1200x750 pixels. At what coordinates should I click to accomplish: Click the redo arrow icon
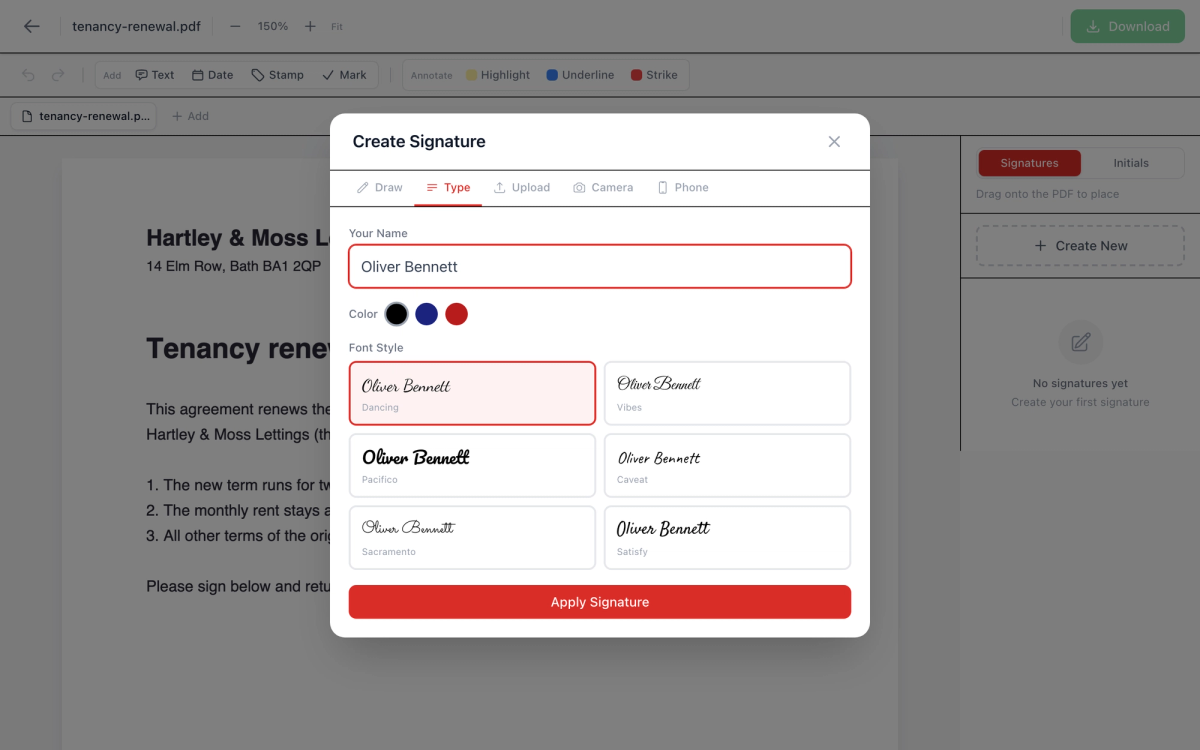tap(58, 75)
